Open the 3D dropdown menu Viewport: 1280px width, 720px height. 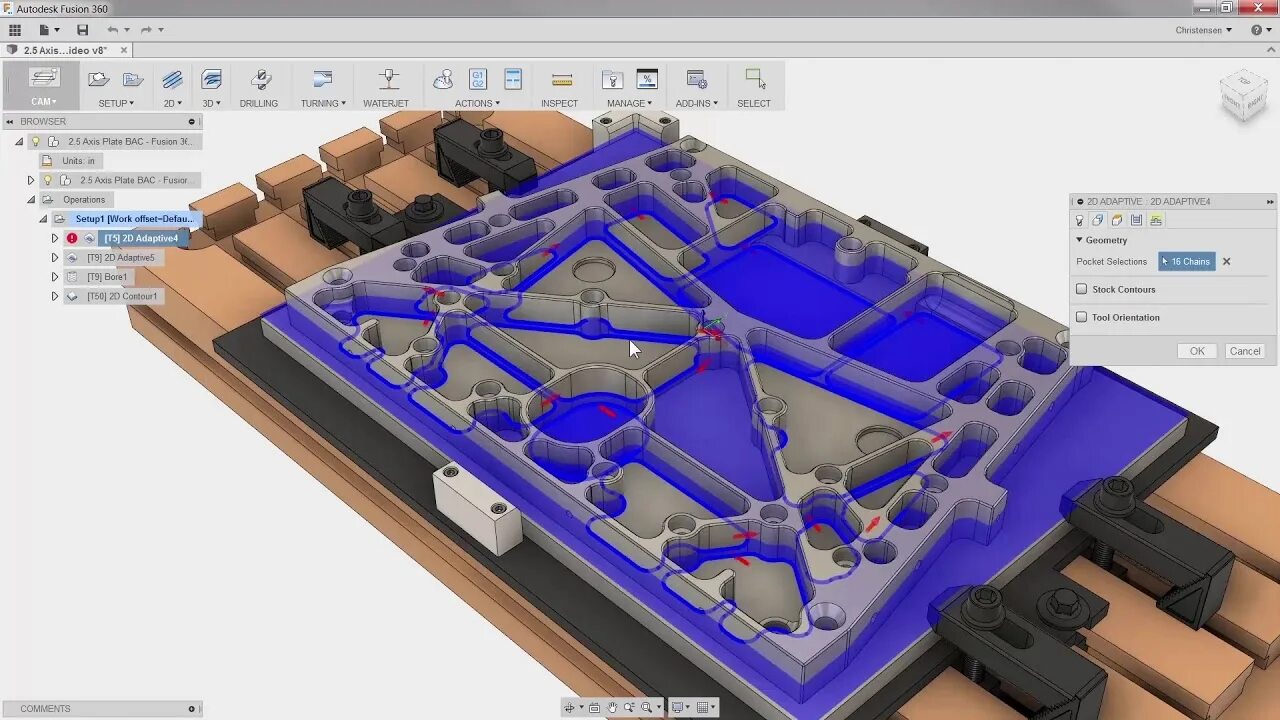(x=212, y=103)
